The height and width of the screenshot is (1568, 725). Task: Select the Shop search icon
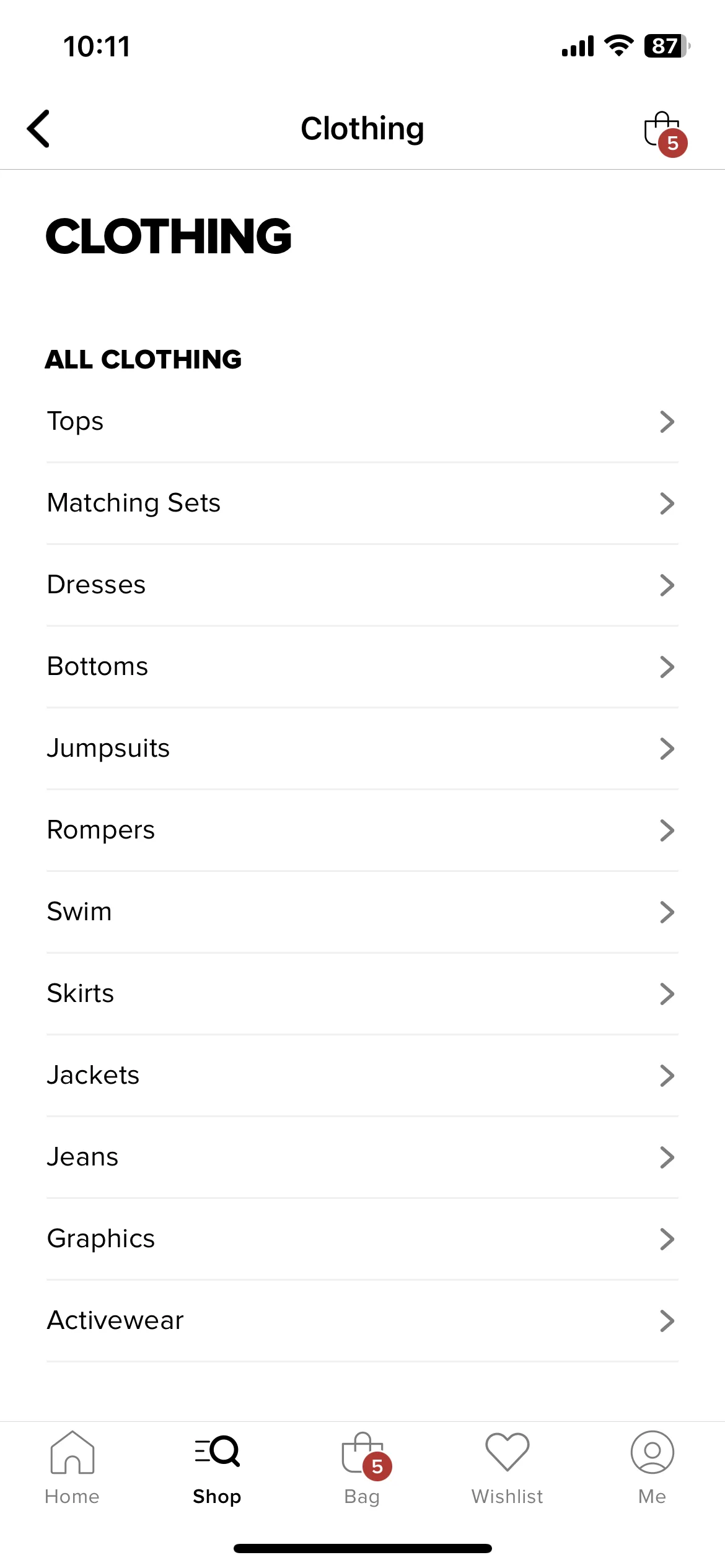click(x=217, y=1451)
